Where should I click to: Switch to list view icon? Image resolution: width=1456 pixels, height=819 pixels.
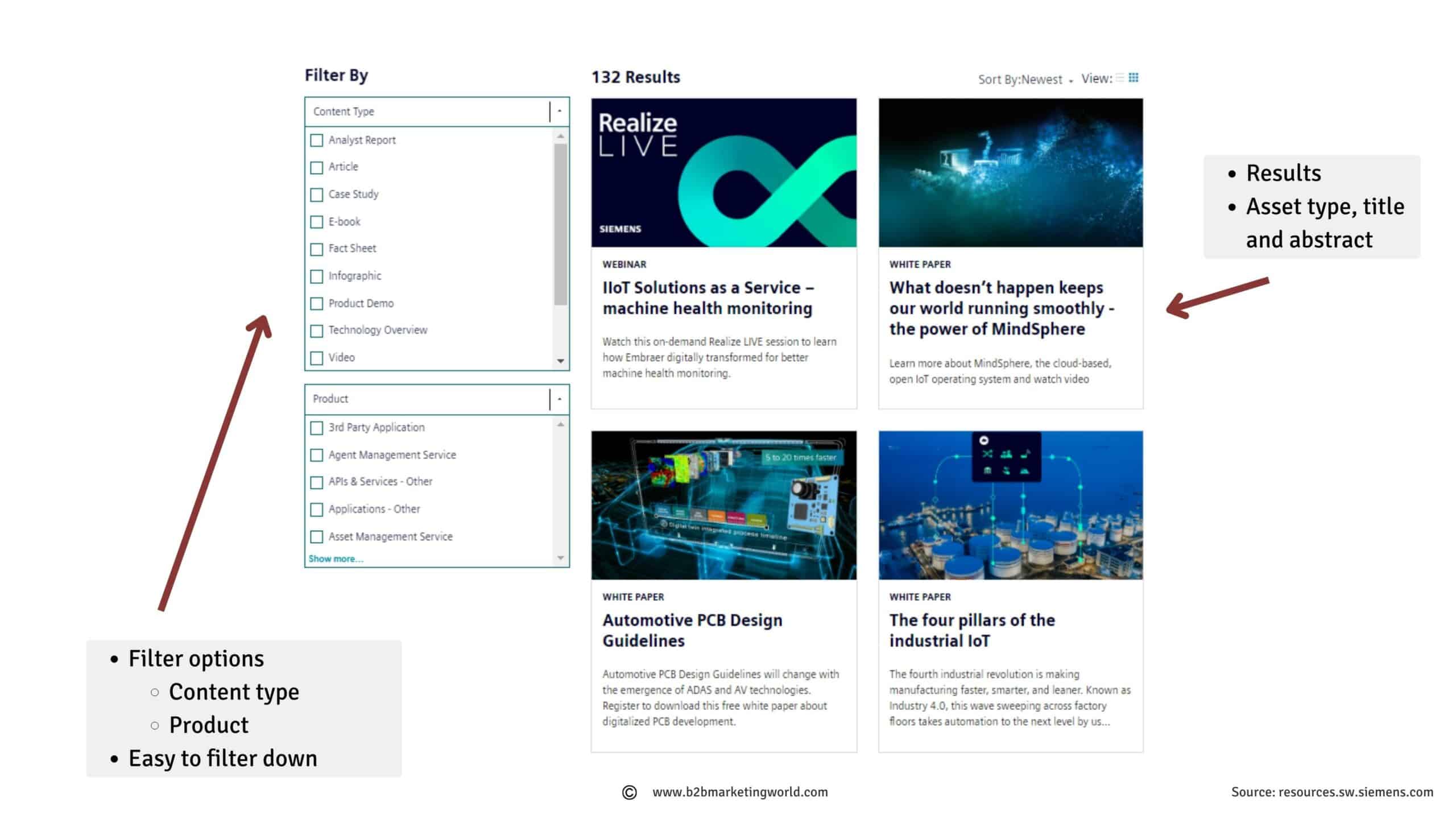coord(1120,78)
